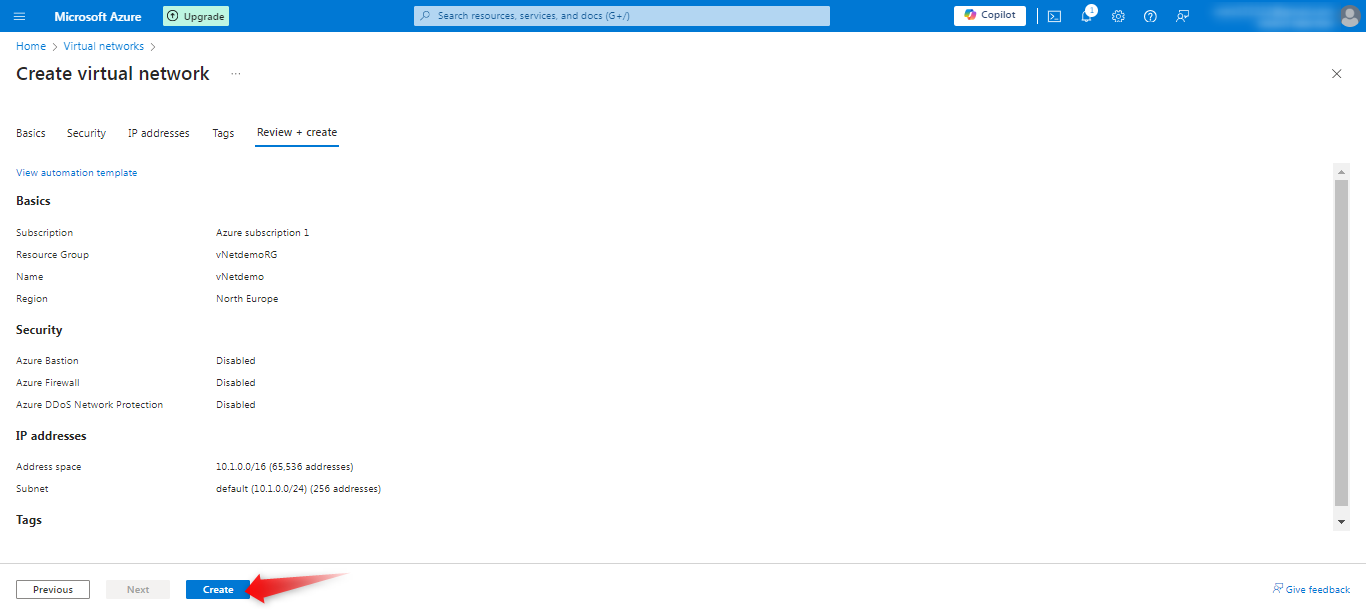The height and width of the screenshot is (615, 1366).
Task: Click the Azure Bastion label
Action: coord(47,361)
